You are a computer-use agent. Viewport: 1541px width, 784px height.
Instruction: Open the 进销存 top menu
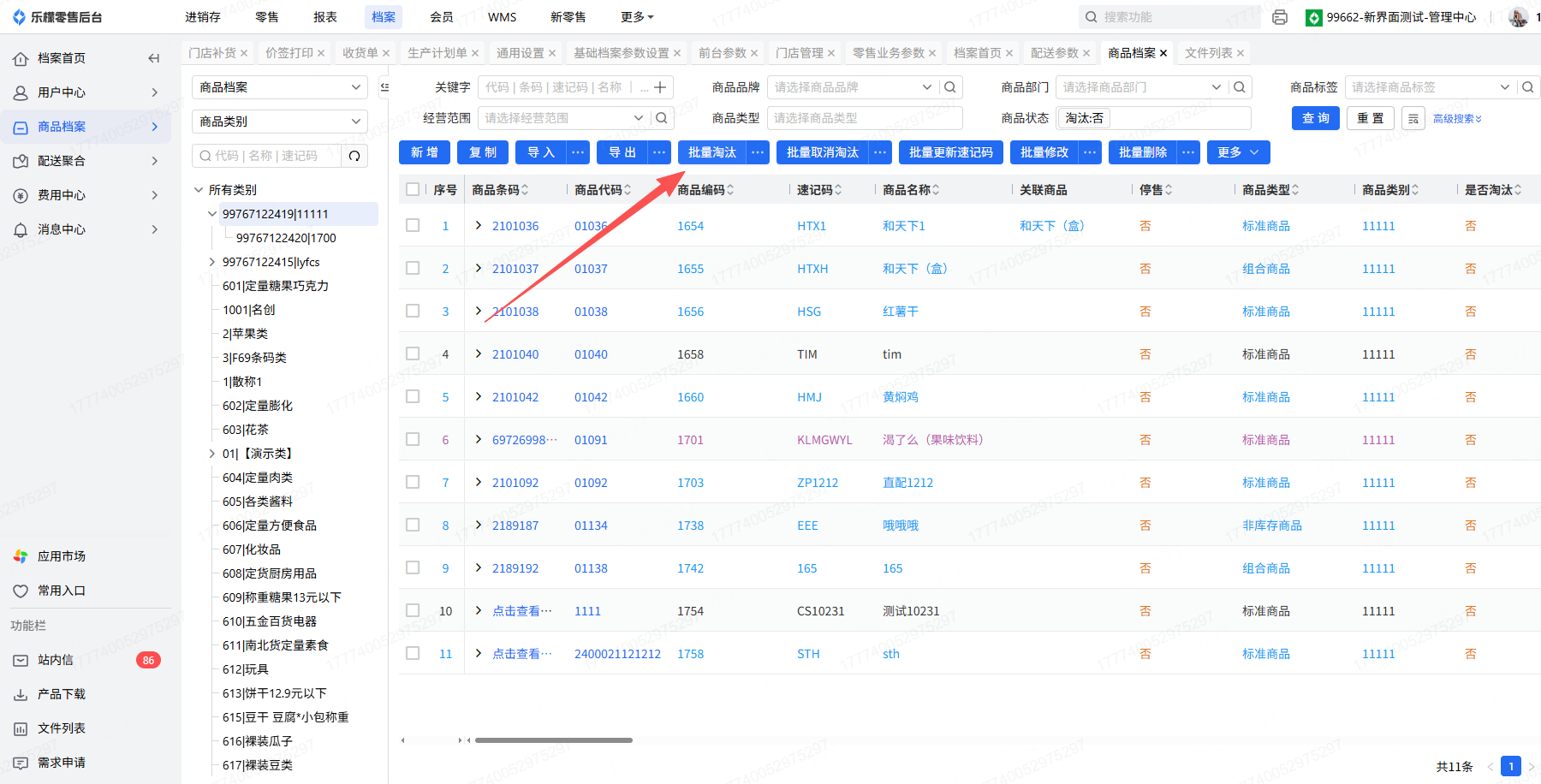[203, 17]
